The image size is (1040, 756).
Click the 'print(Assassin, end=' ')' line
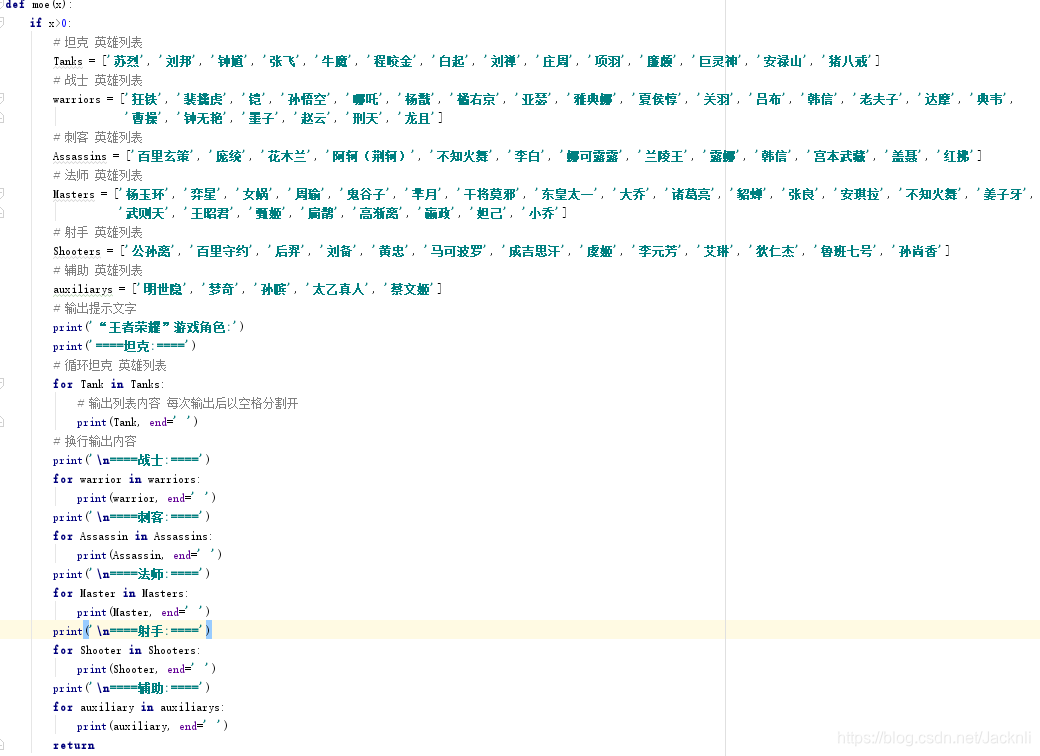[x=149, y=555]
